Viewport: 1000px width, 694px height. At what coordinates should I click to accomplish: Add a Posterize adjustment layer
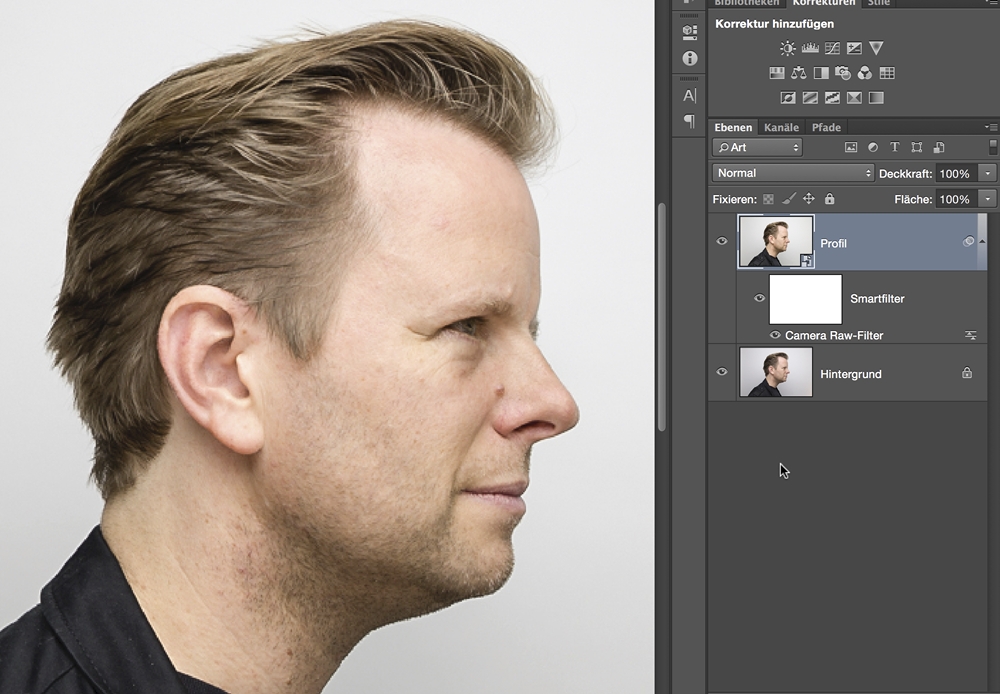810,98
